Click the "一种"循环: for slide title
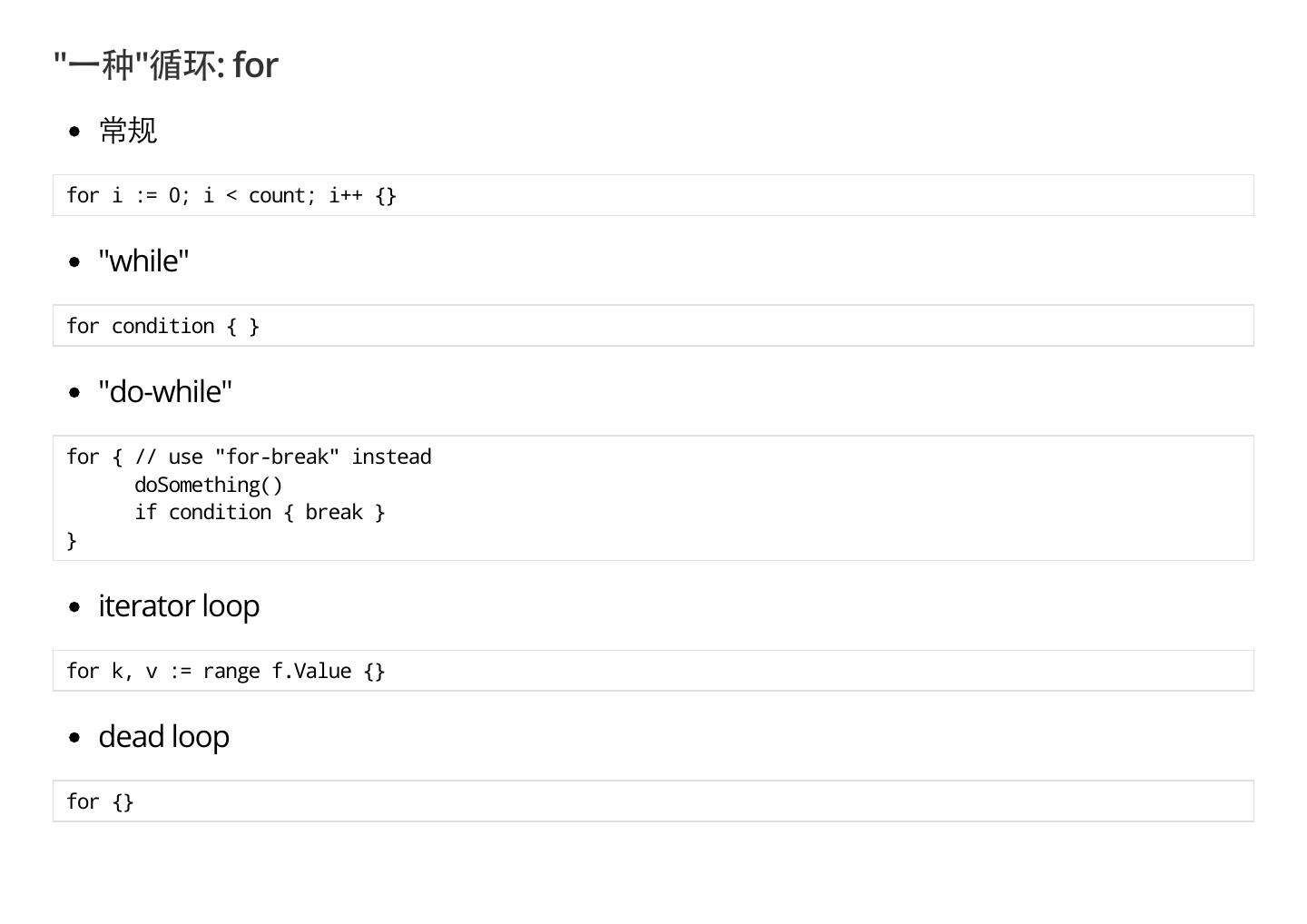The height and width of the screenshot is (924, 1307). 166,65
